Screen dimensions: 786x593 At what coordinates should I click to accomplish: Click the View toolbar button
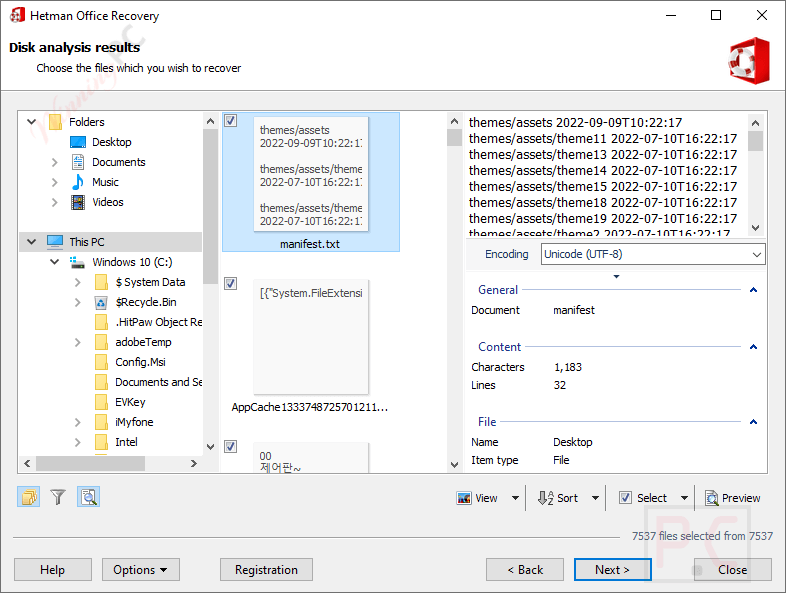tap(477, 498)
